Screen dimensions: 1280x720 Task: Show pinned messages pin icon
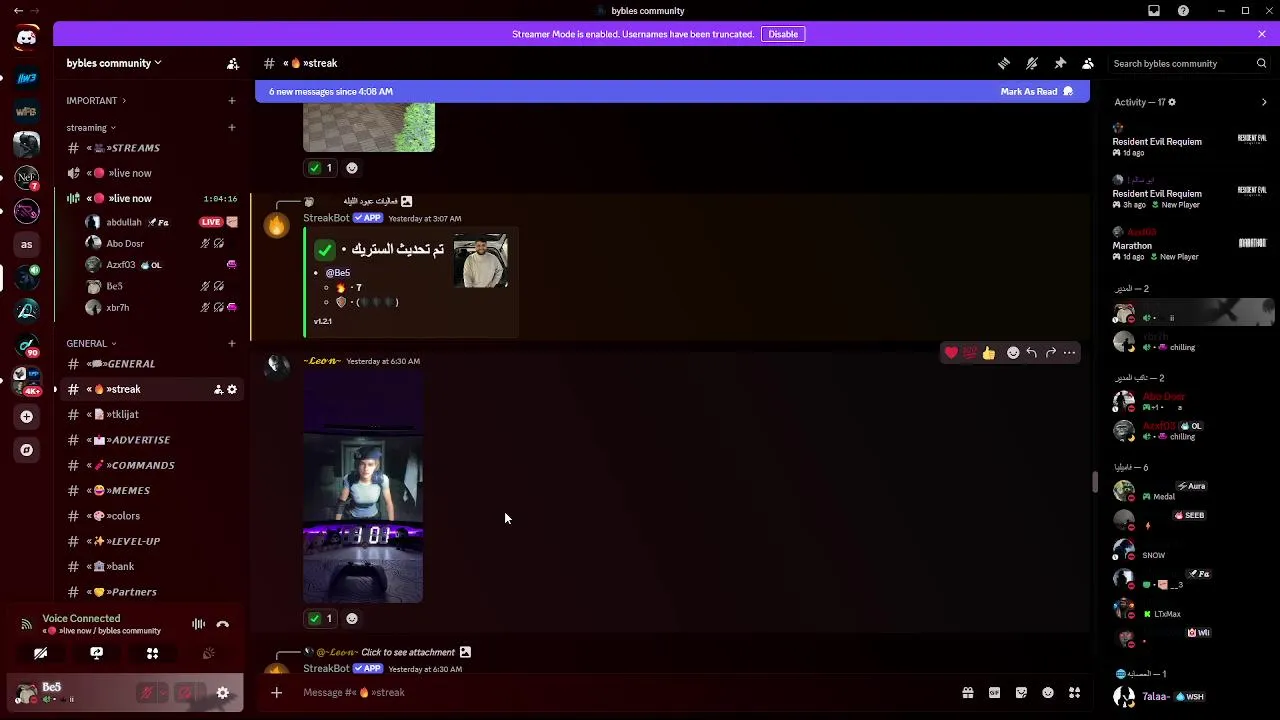[1060, 63]
